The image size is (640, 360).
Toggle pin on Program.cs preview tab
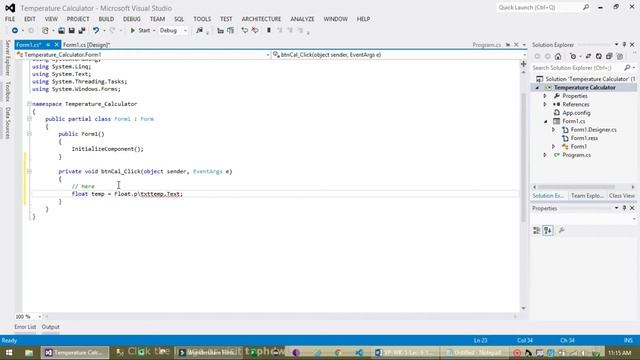click(x=508, y=44)
